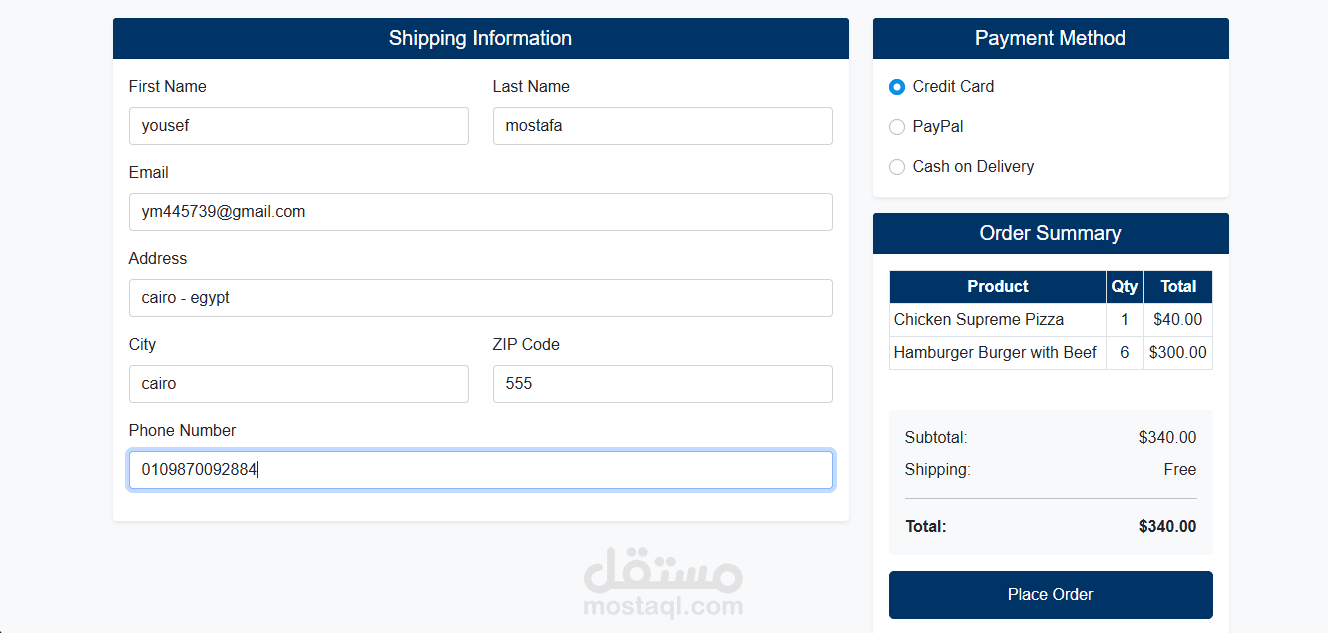
Task: Select the Product column header
Action: [x=997, y=287]
